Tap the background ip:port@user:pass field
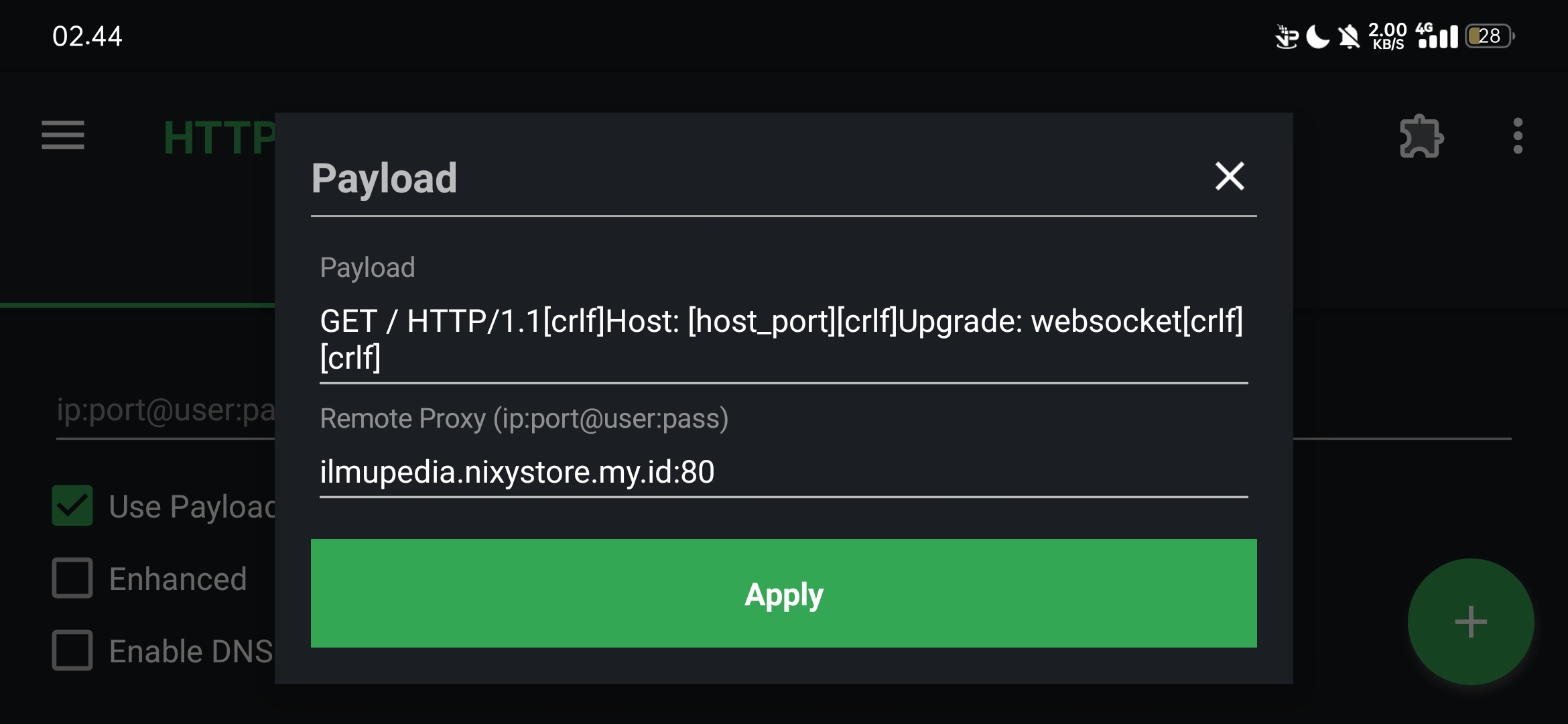This screenshot has height=724, width=1568. 165,410
